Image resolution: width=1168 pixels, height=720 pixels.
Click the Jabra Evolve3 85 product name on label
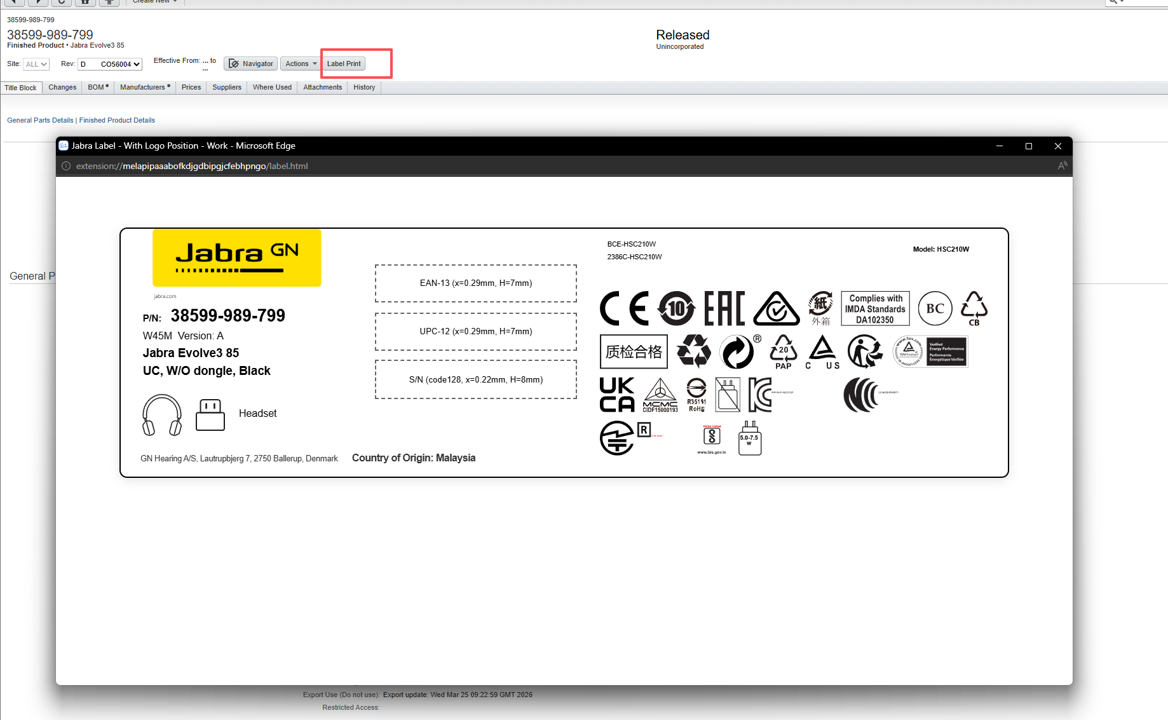click(191, 353)
